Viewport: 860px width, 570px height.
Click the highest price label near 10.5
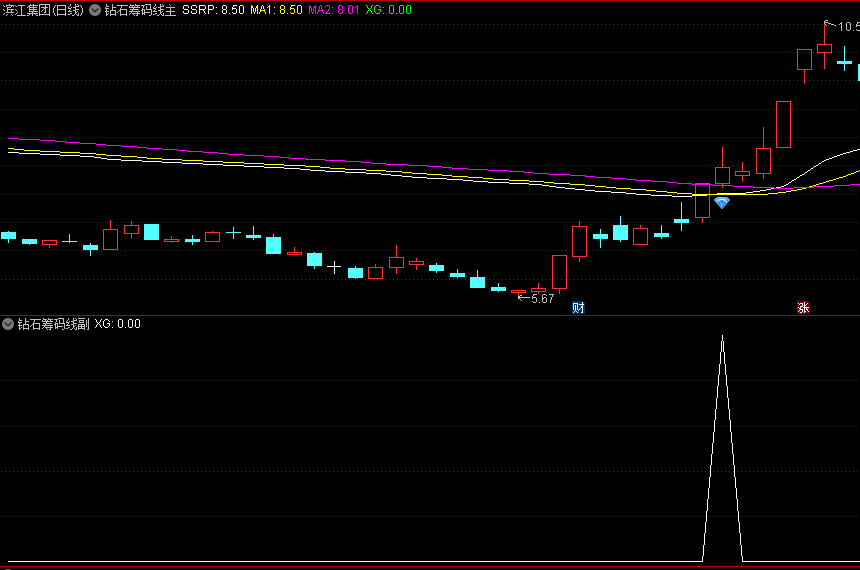tap(848, 26)
